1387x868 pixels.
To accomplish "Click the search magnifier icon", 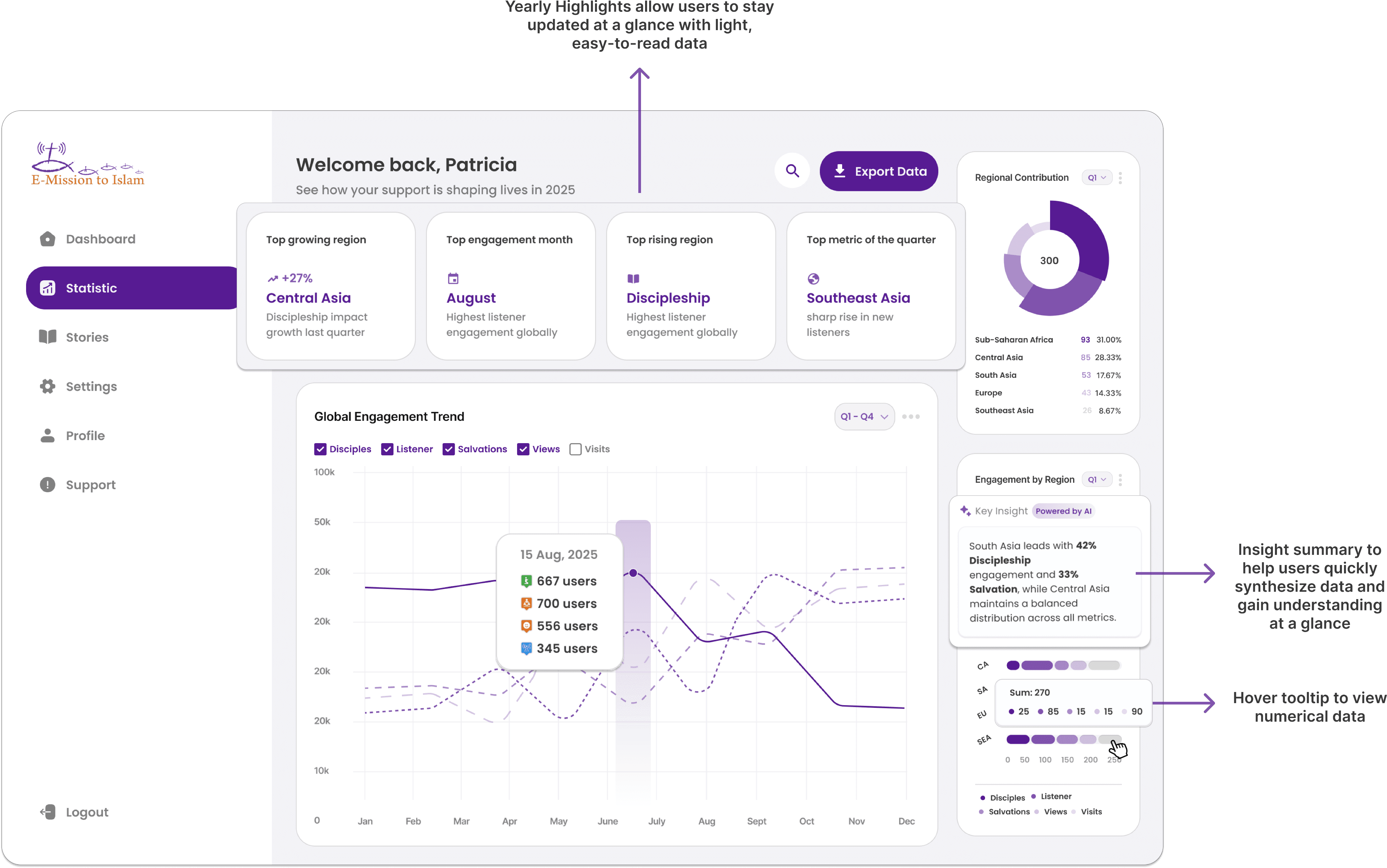I will click(x=792, y=171).
